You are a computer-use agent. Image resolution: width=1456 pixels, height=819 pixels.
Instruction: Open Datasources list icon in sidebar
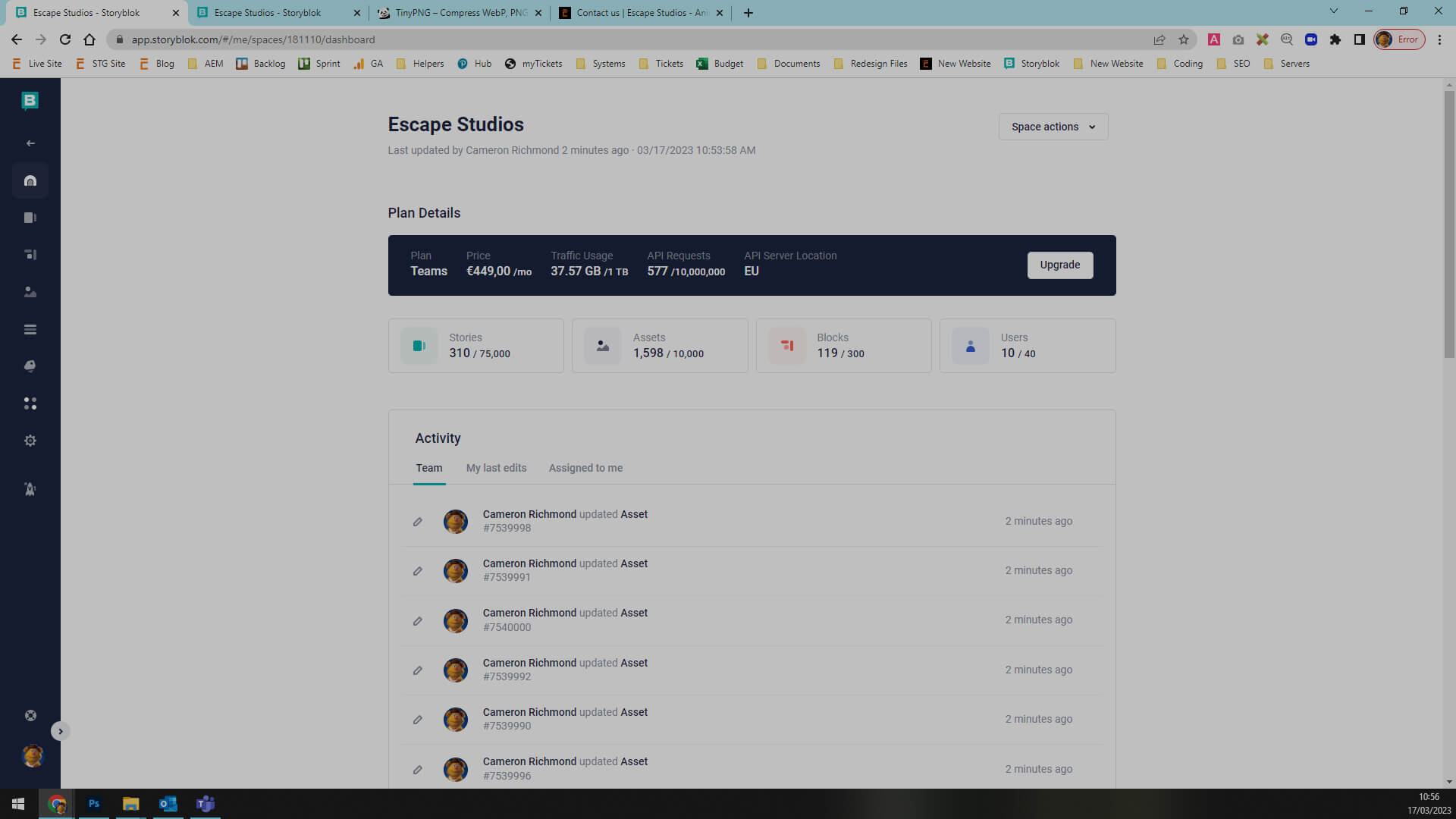pos(30,329)
